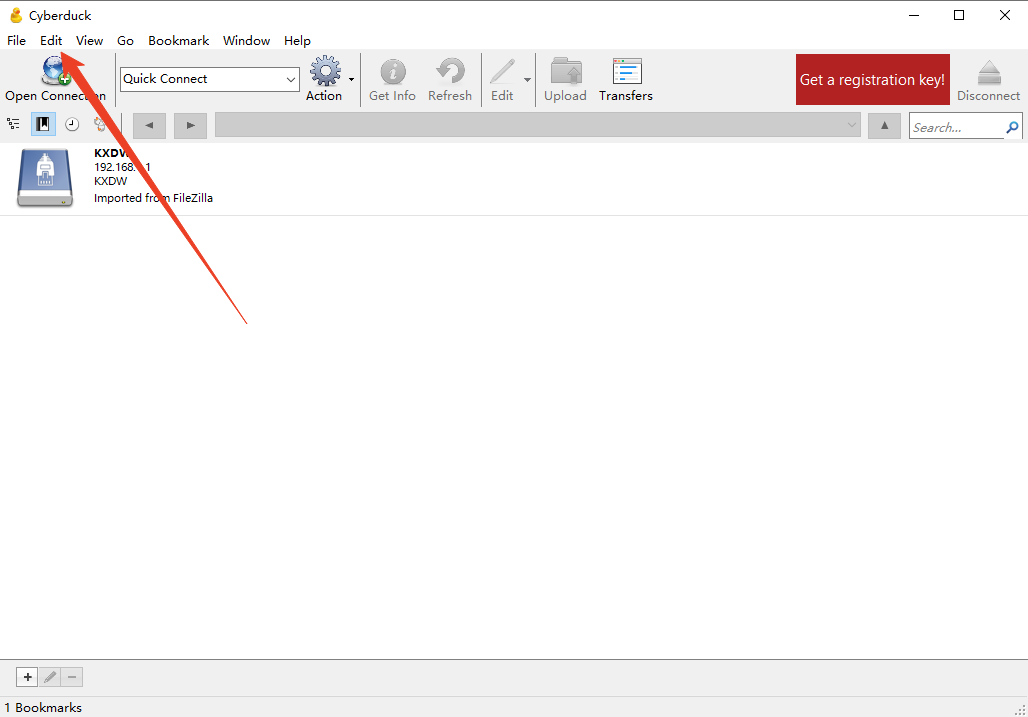Image resolution: width=1028 pixels, height=717 pixels.
Task: Expand the Action dropdown arrow
Action: [351, 79]
